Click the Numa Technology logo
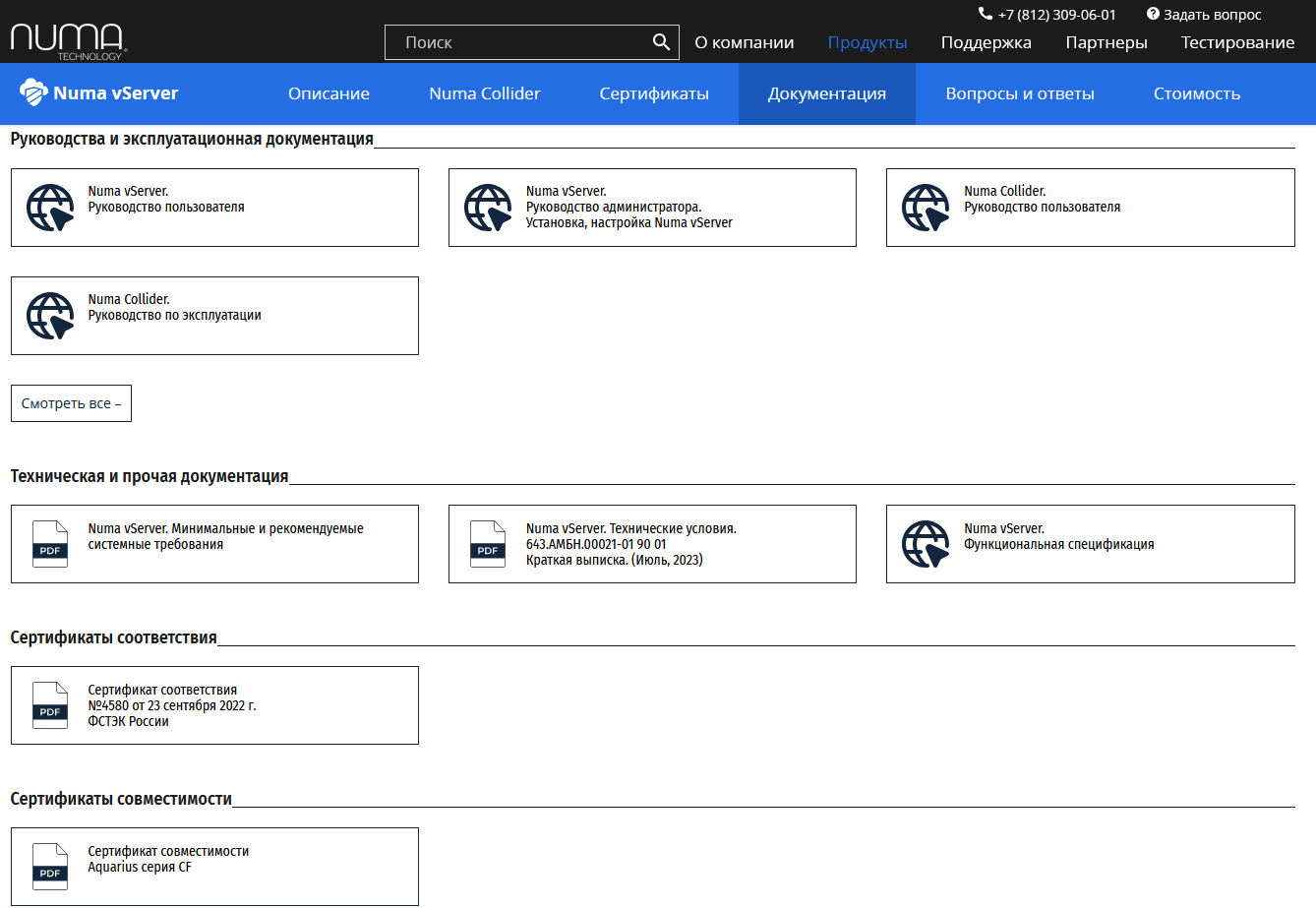Screen dimensions: 1316x908 67,41
